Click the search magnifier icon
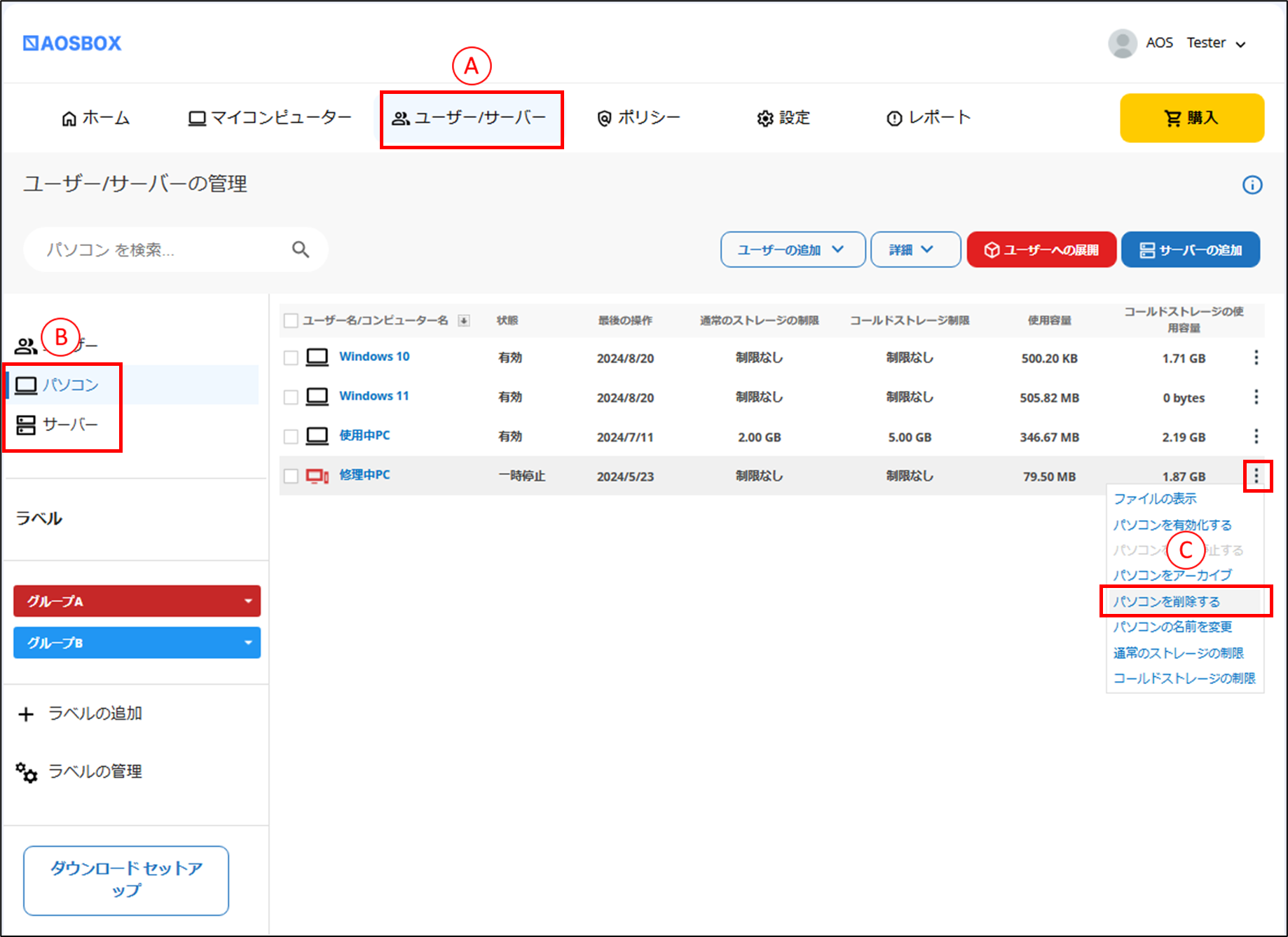 [301, 249]
